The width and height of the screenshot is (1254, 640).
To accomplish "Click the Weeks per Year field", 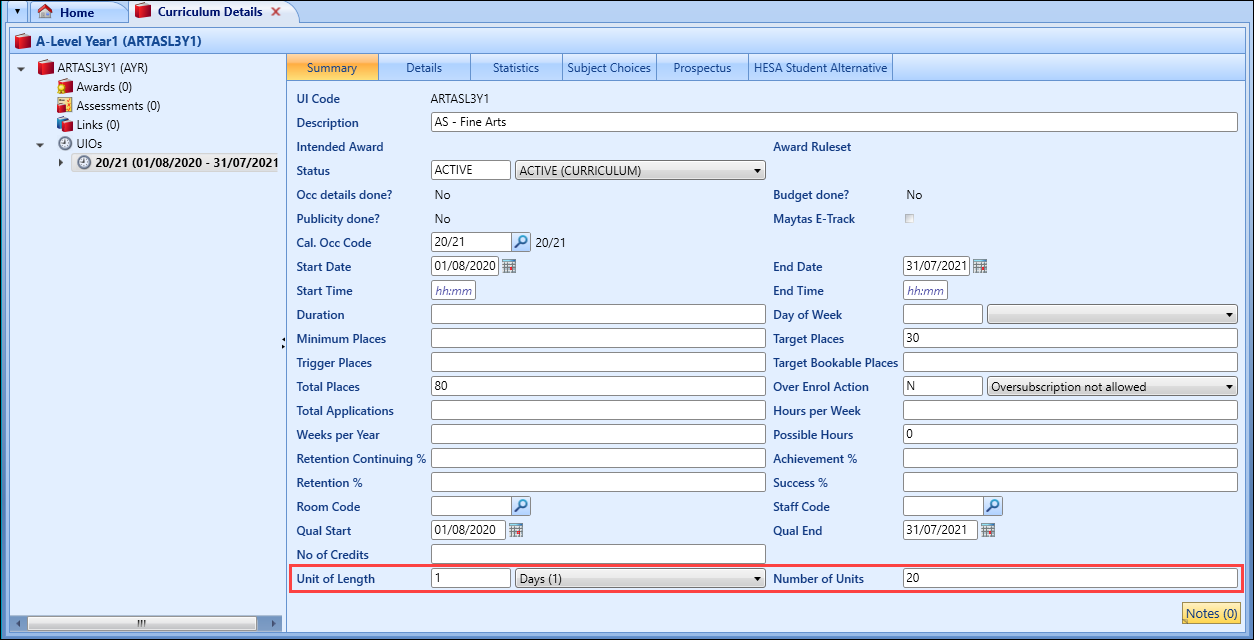I will [598, 434].
